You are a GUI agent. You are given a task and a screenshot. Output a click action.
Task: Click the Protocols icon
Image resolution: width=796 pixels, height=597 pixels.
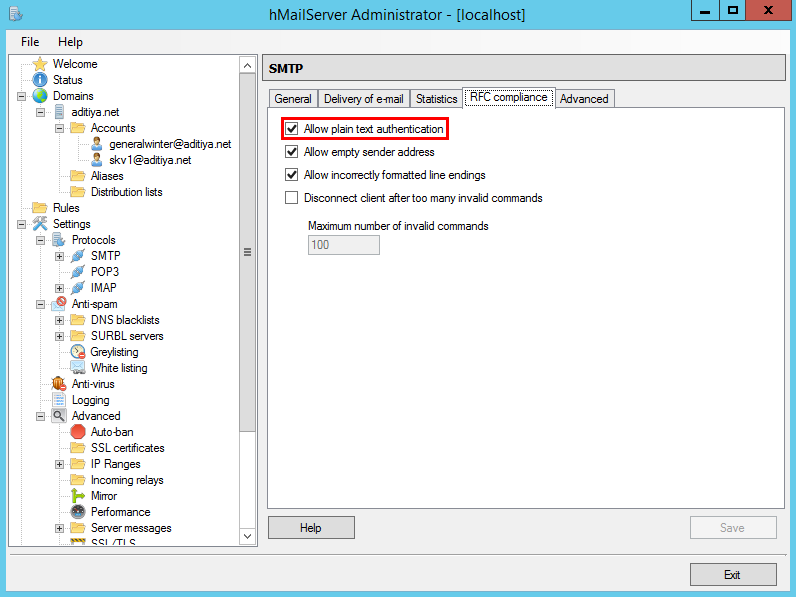pos(59,240)
